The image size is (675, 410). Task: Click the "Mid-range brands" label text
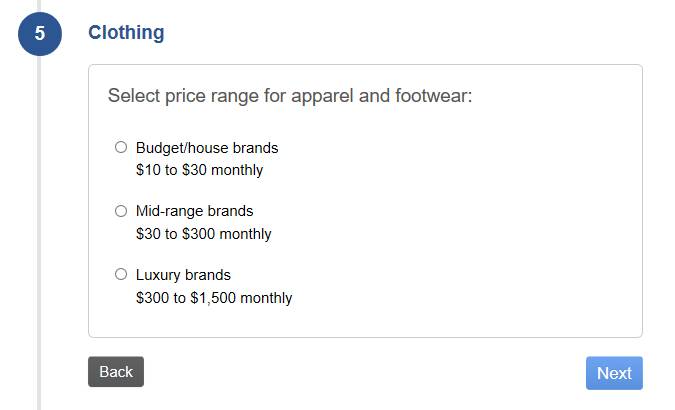194,211
